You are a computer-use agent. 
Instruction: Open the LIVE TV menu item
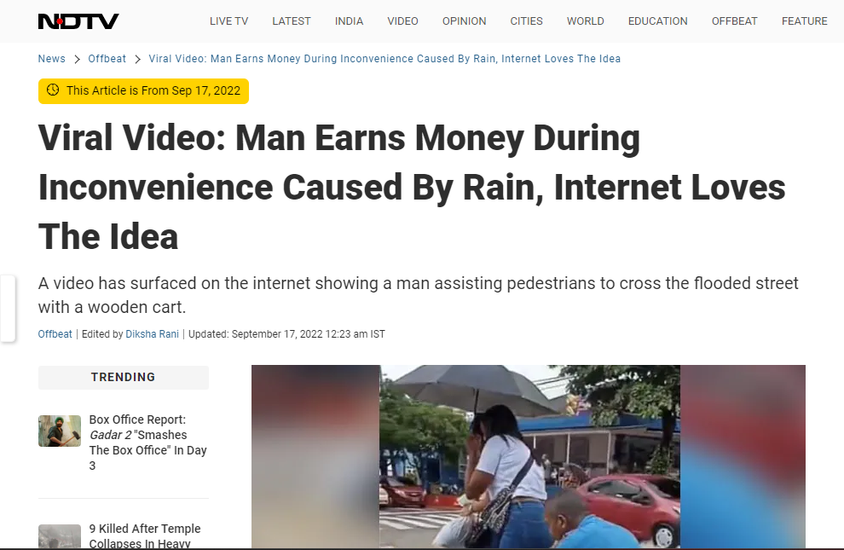point(229,21)
